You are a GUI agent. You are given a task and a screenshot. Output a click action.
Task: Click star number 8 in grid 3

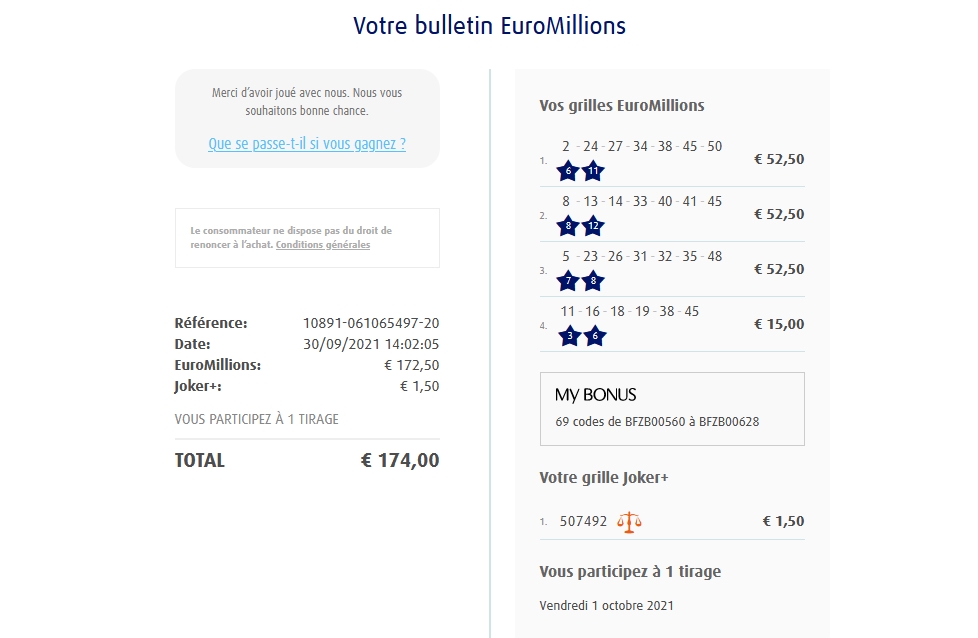[x=593, y=281]
